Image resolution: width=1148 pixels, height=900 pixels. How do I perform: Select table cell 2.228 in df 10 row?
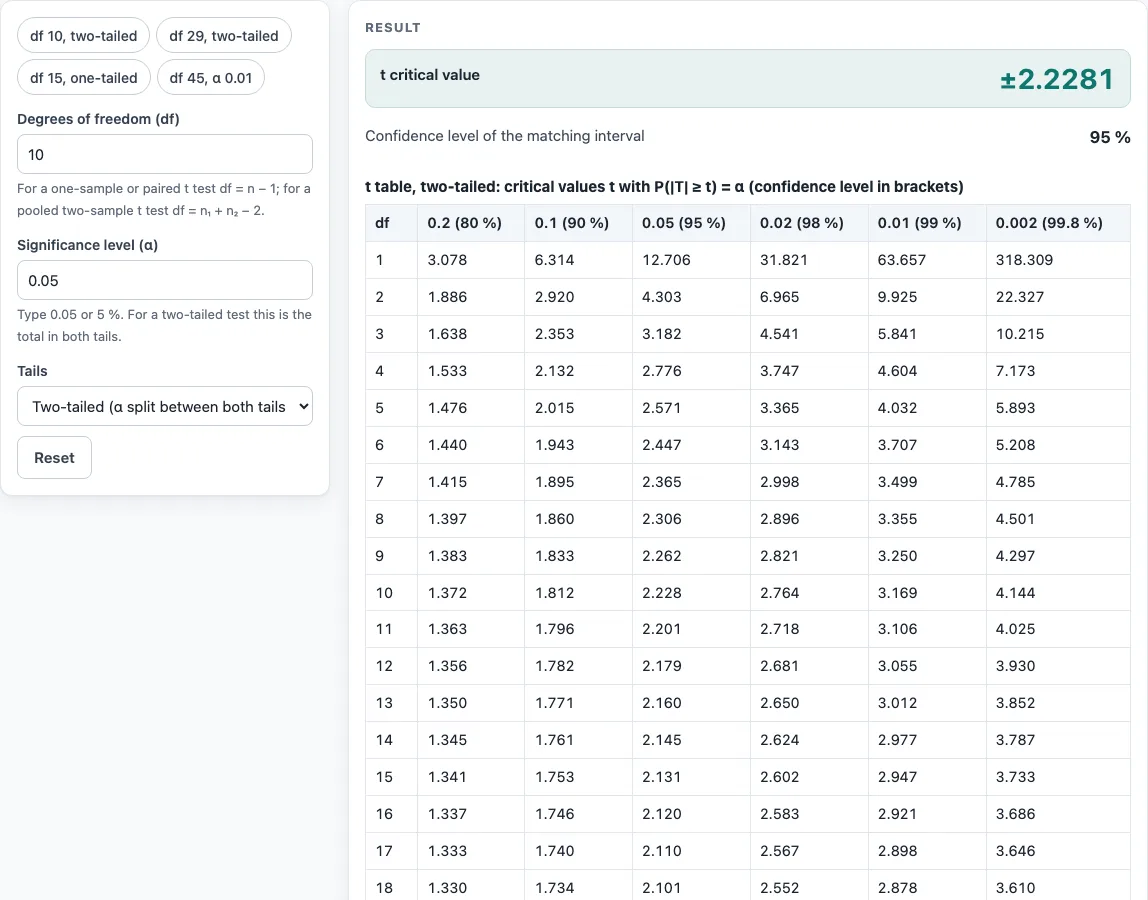tap(662, 593)
